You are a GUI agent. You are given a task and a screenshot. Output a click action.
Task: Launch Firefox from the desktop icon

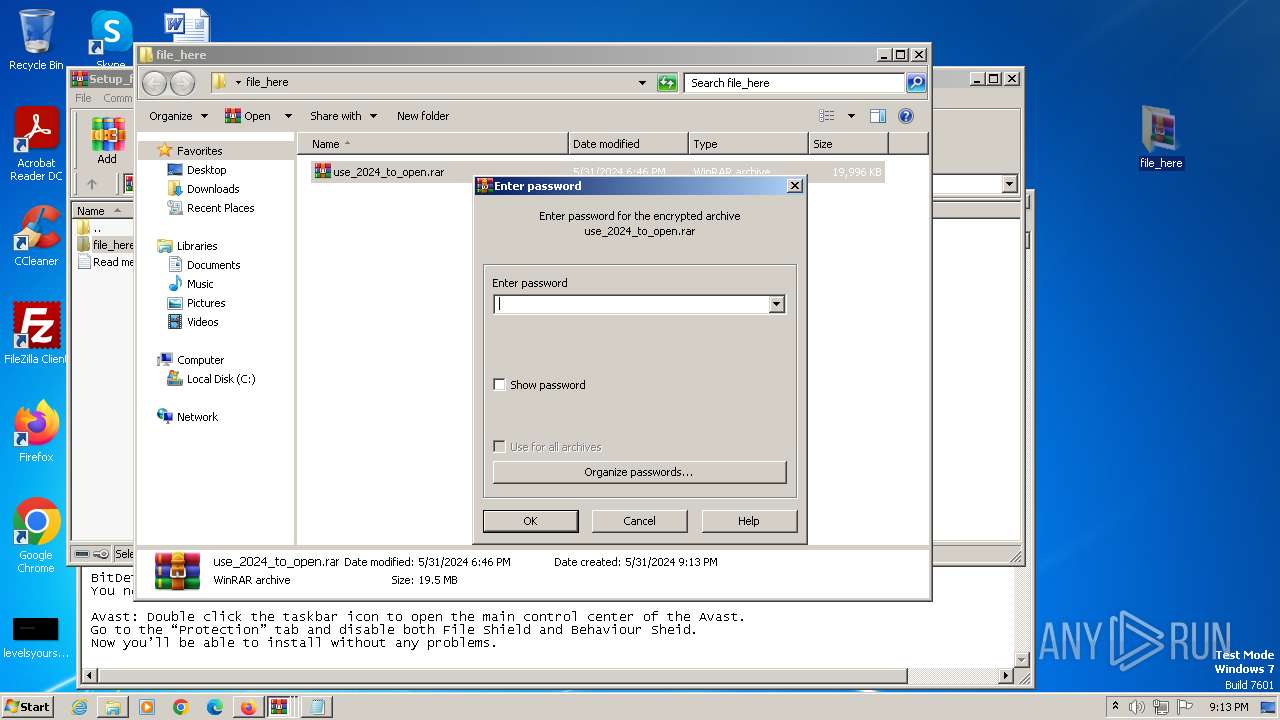(36, 432)
